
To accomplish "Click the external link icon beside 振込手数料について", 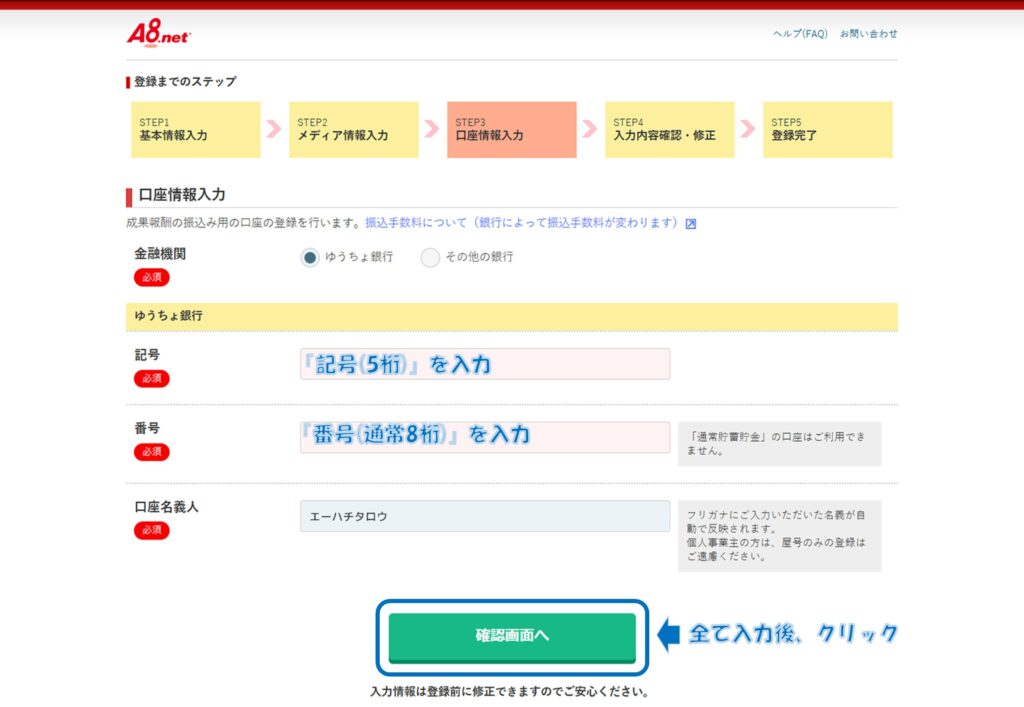I will coord(691,223).
